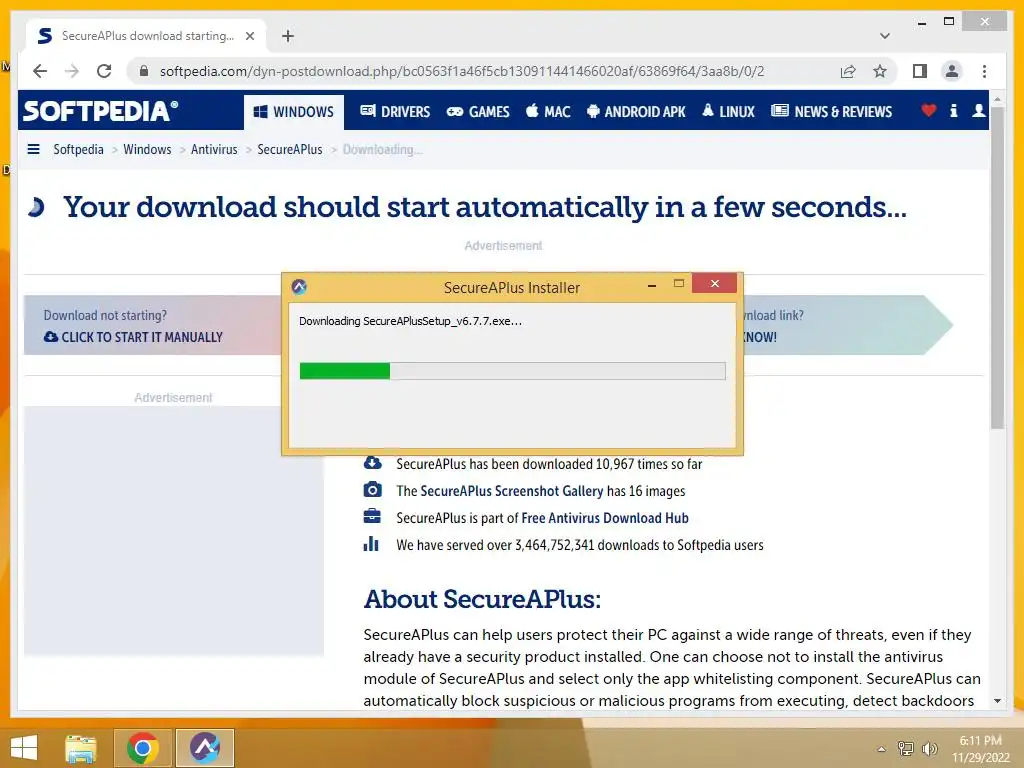Click the red heart favorites icon

tap(928, 110)
